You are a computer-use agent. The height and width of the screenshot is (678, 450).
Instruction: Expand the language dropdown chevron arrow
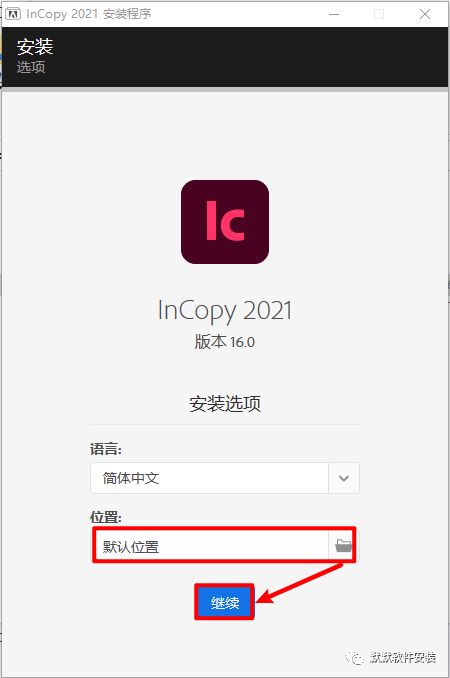(x=344, y=478)
